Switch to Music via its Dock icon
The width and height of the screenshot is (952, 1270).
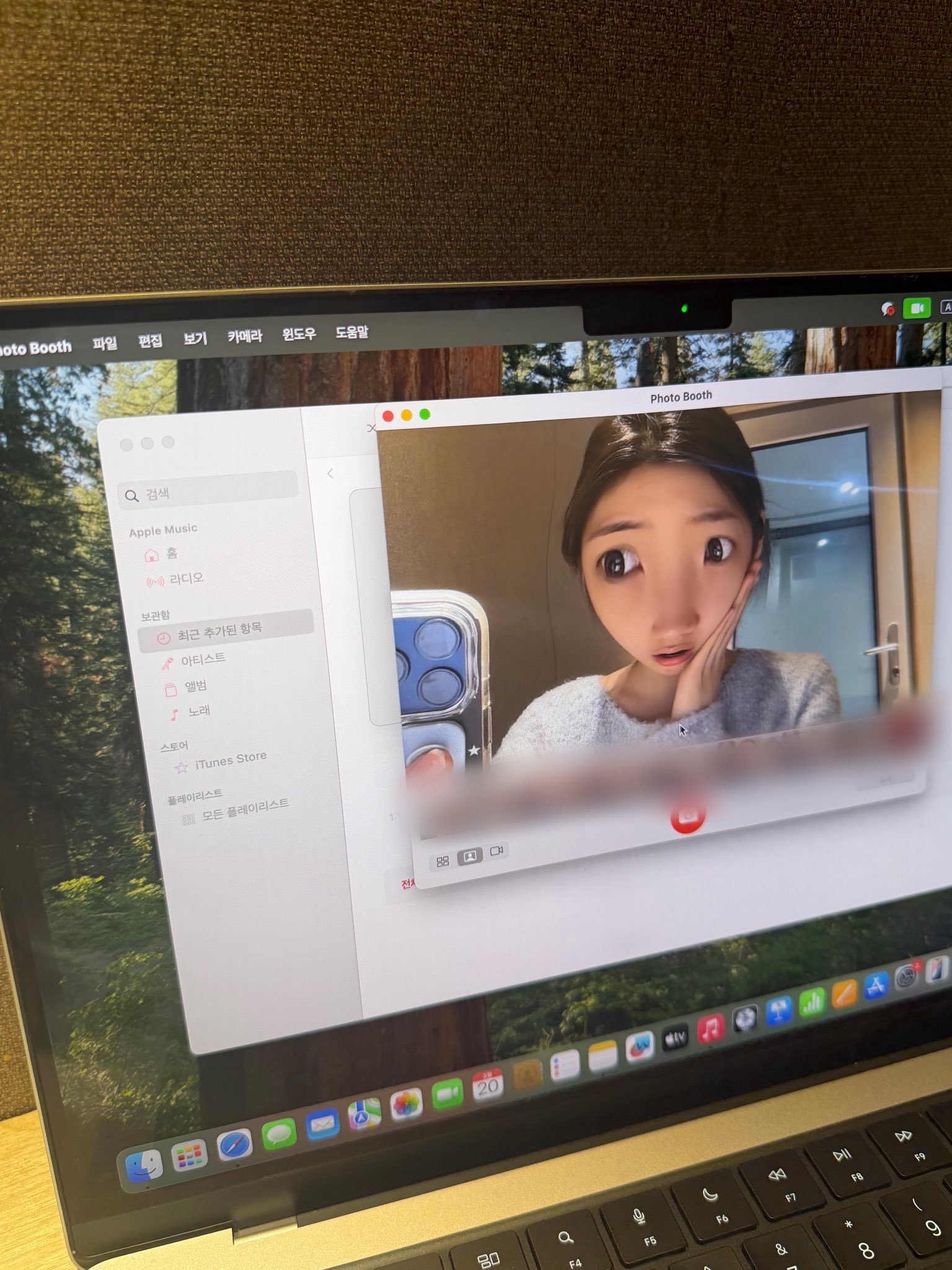(x=711, y=1029)
